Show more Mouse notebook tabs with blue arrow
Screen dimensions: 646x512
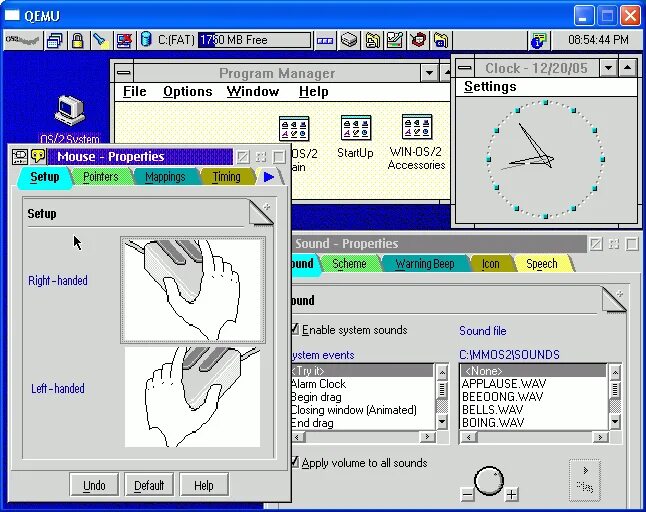[269, 177]
